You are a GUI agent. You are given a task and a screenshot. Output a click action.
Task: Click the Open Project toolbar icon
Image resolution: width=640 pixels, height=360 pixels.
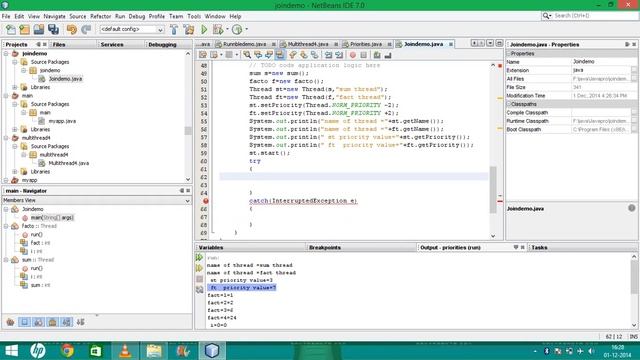[x=39, y=29]
